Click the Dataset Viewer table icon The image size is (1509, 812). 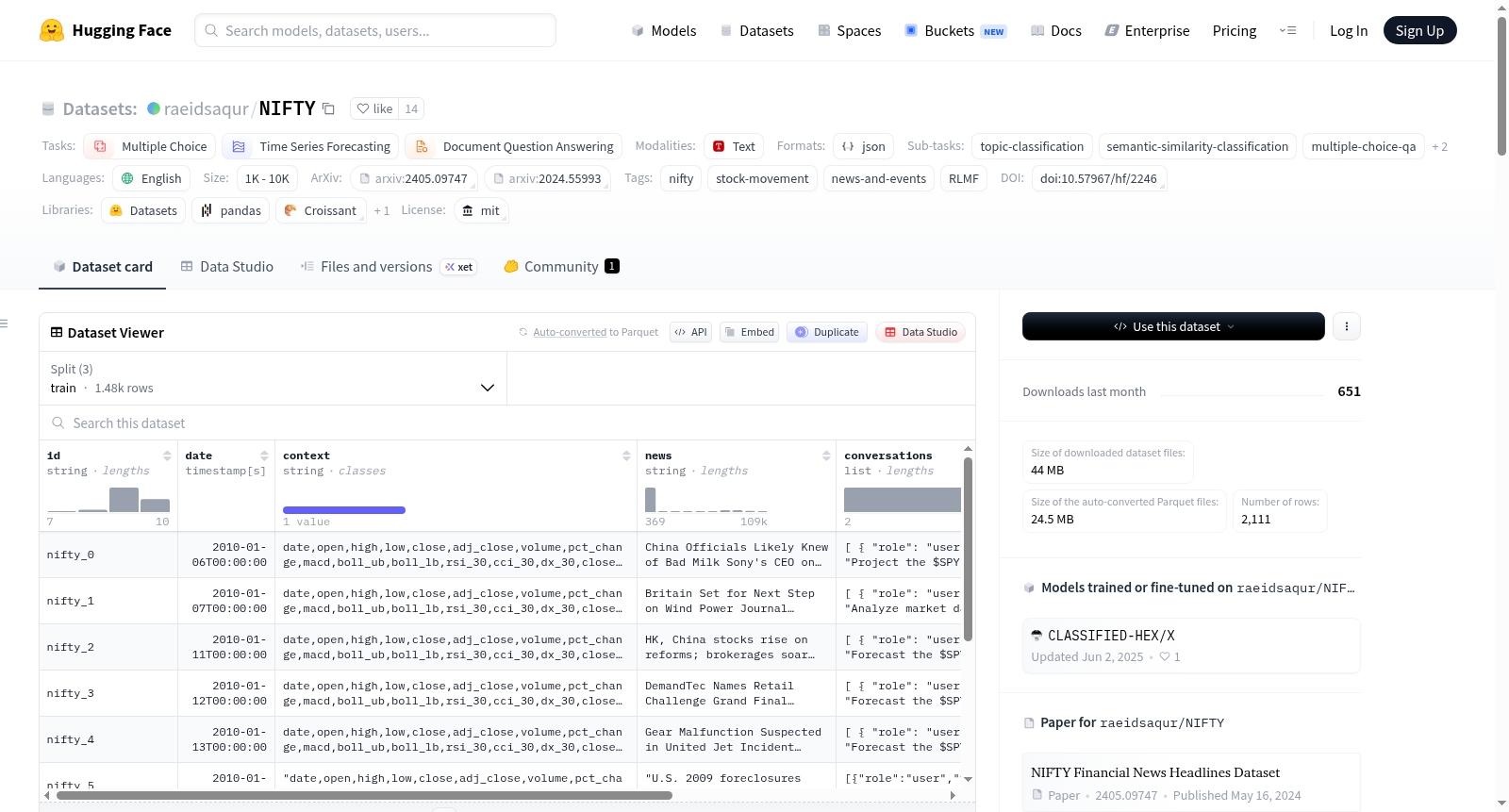[x=57, y=332]
